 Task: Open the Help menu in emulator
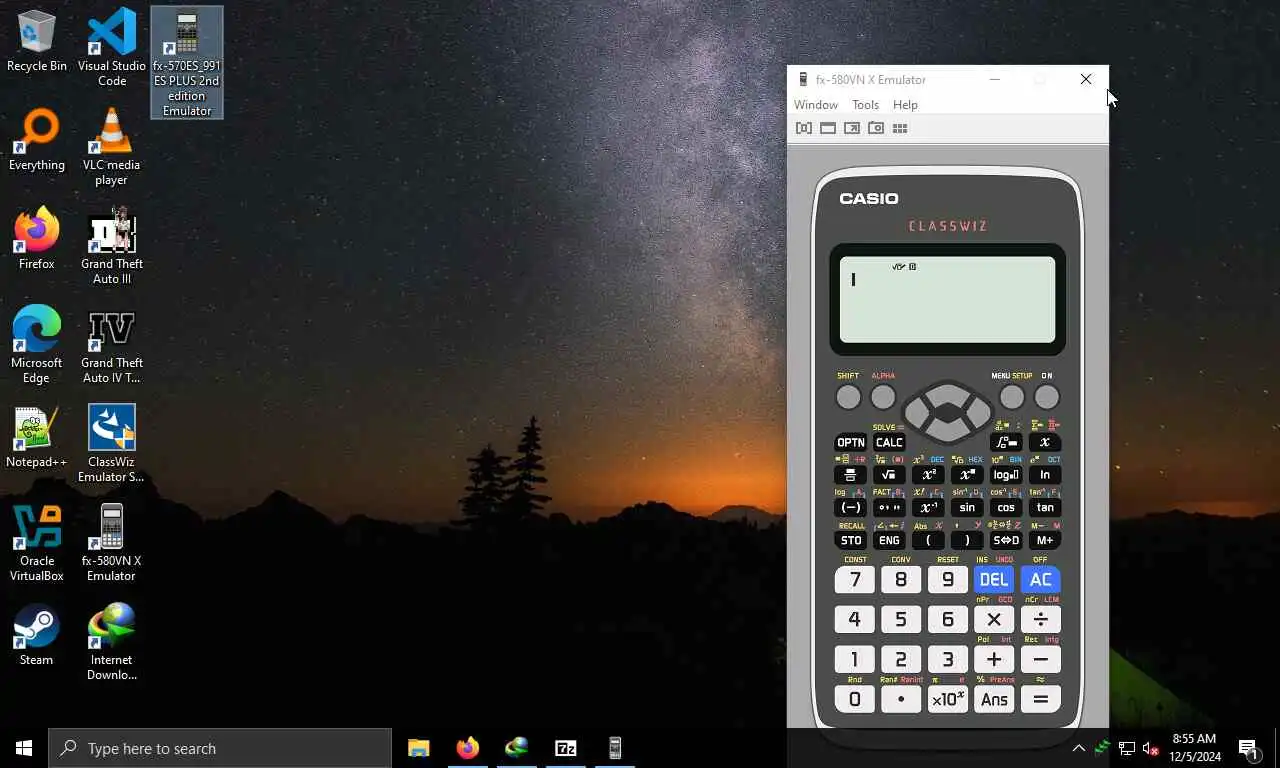[x=905, y=105]
